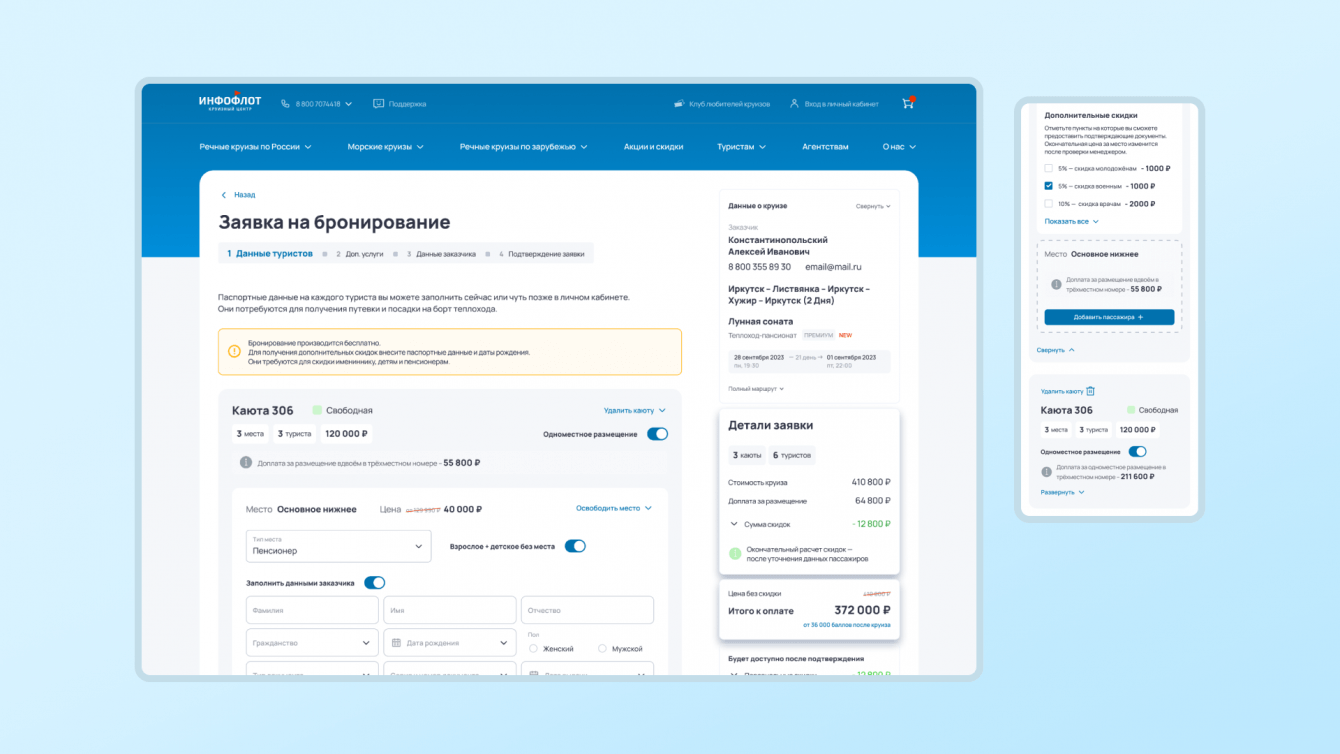This screenshot has width=1340, height=754.
Task: Click trash icon next to mobile Удалить каюту
Action: (1091, 391)
